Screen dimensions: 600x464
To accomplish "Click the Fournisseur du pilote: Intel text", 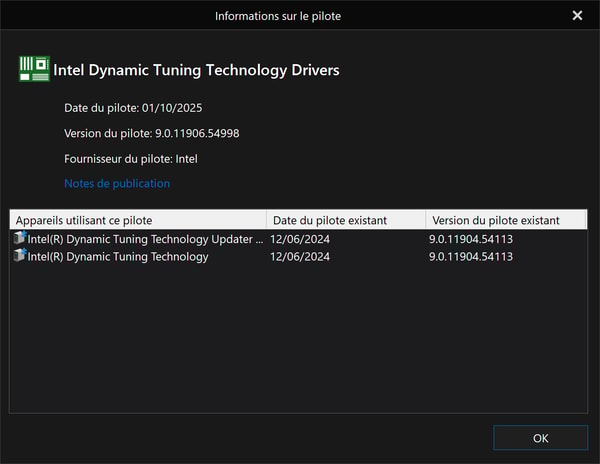I will tap(131, 159).
